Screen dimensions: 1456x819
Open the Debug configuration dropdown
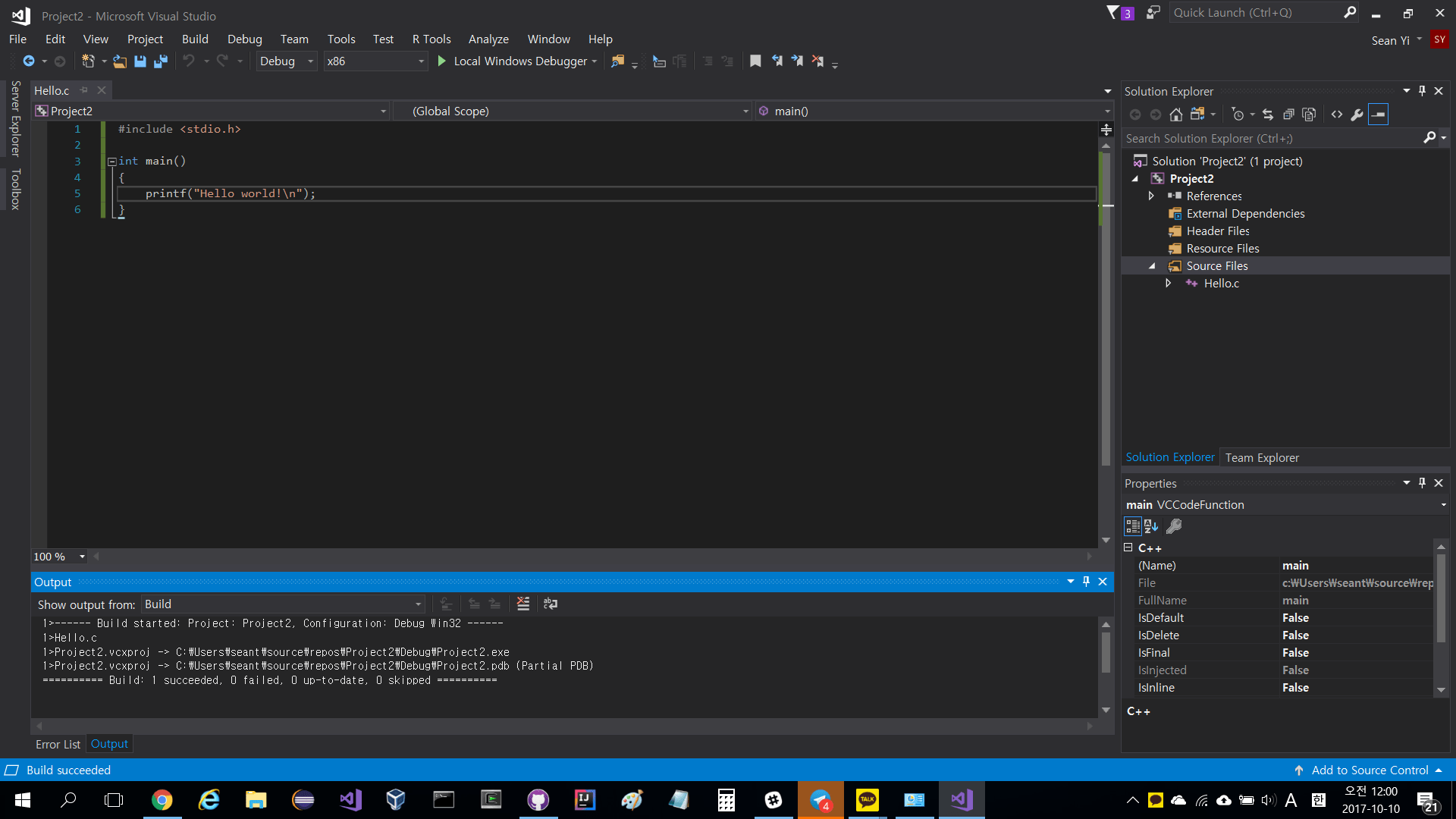(x=310, y=61)
